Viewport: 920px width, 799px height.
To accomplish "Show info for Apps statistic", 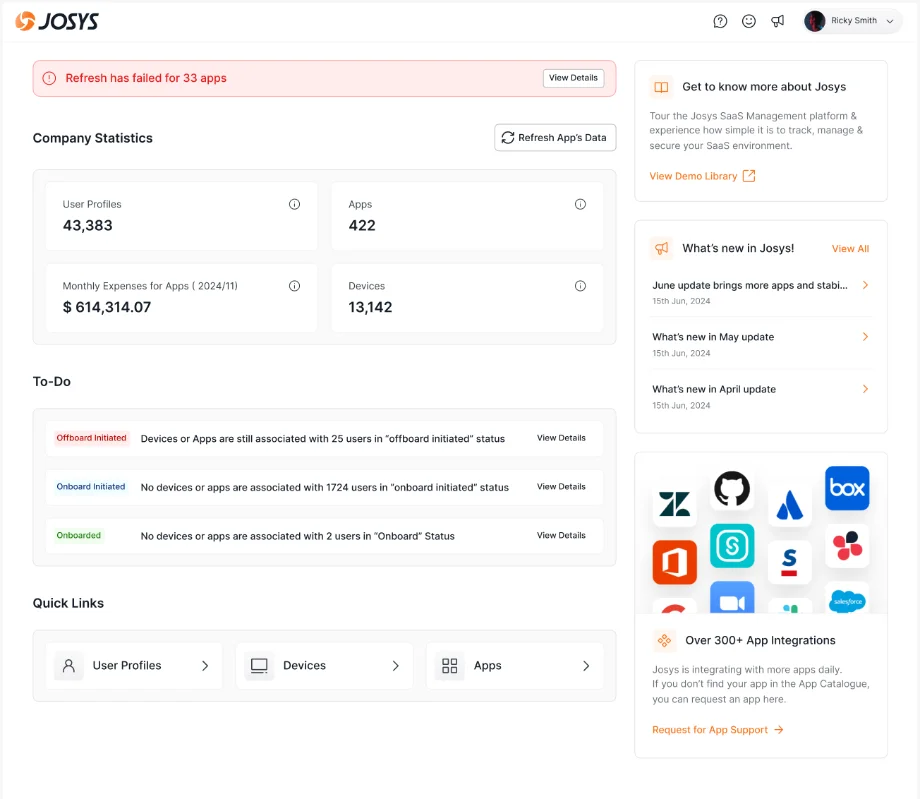I will pyautogui.click(x=580, y=204).
